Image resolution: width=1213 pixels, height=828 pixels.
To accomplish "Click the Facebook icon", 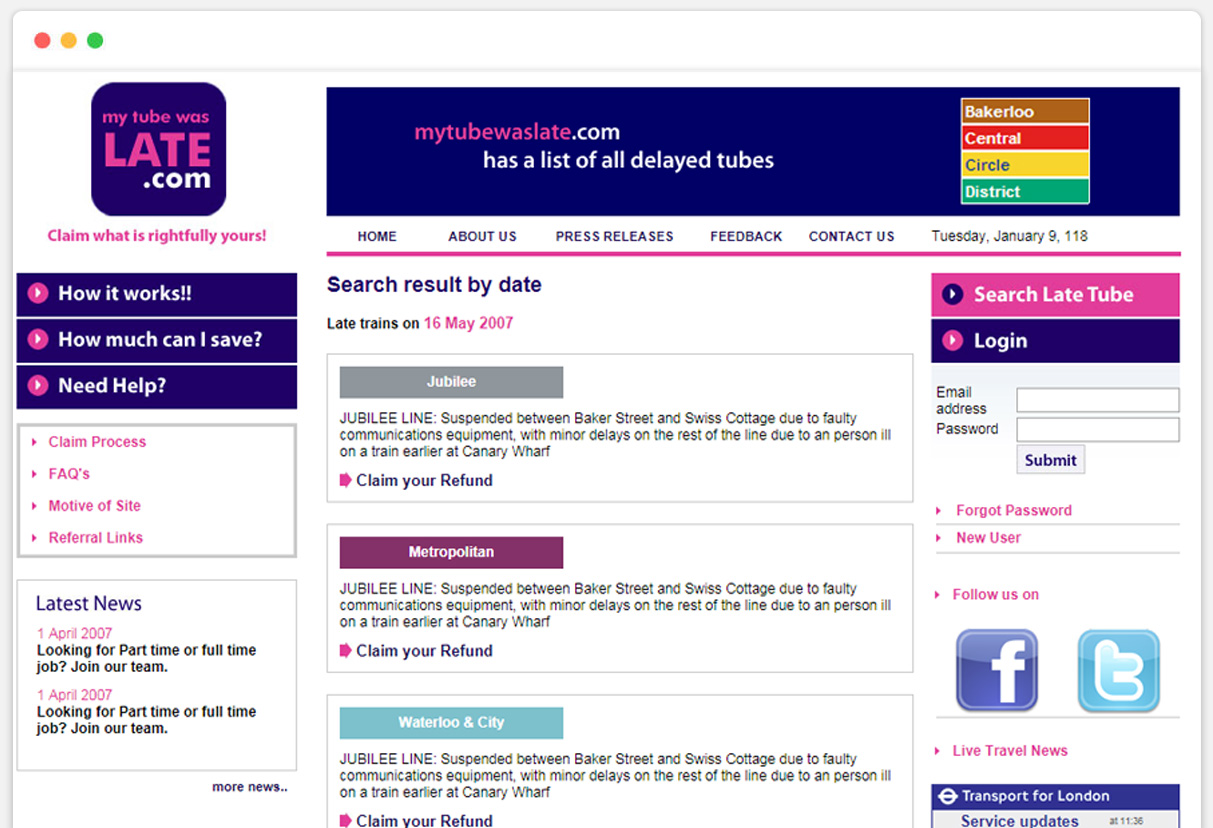I will tap(996, 670).
